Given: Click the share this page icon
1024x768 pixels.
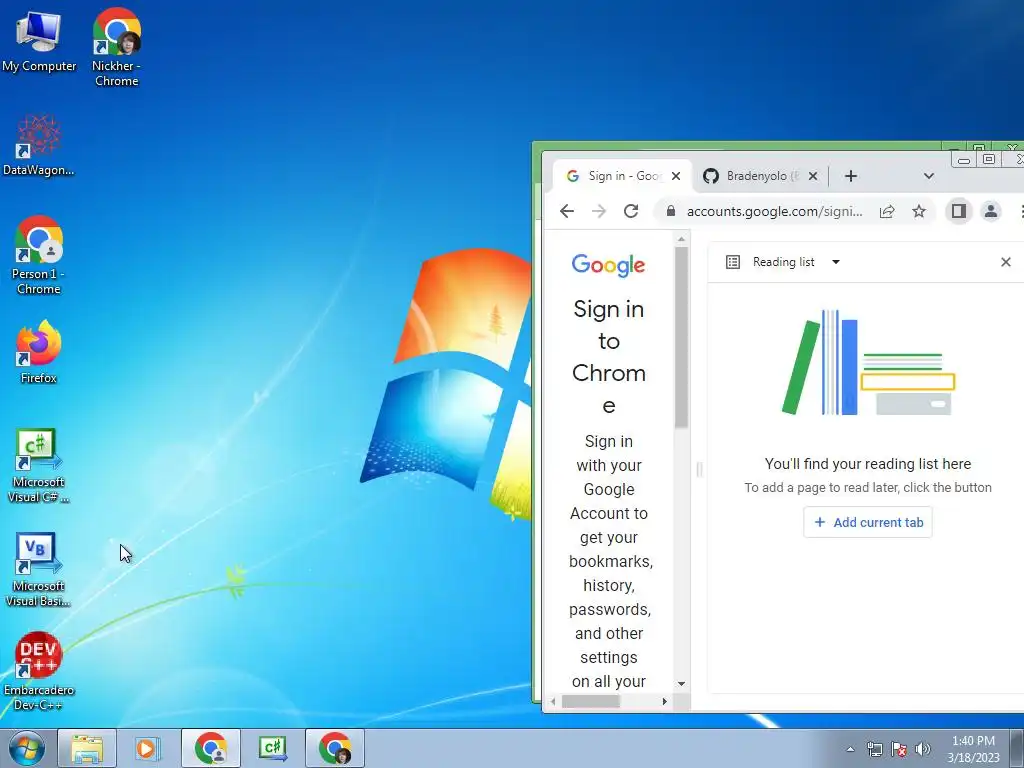Looking at the screenshot, I should point(887,211).
